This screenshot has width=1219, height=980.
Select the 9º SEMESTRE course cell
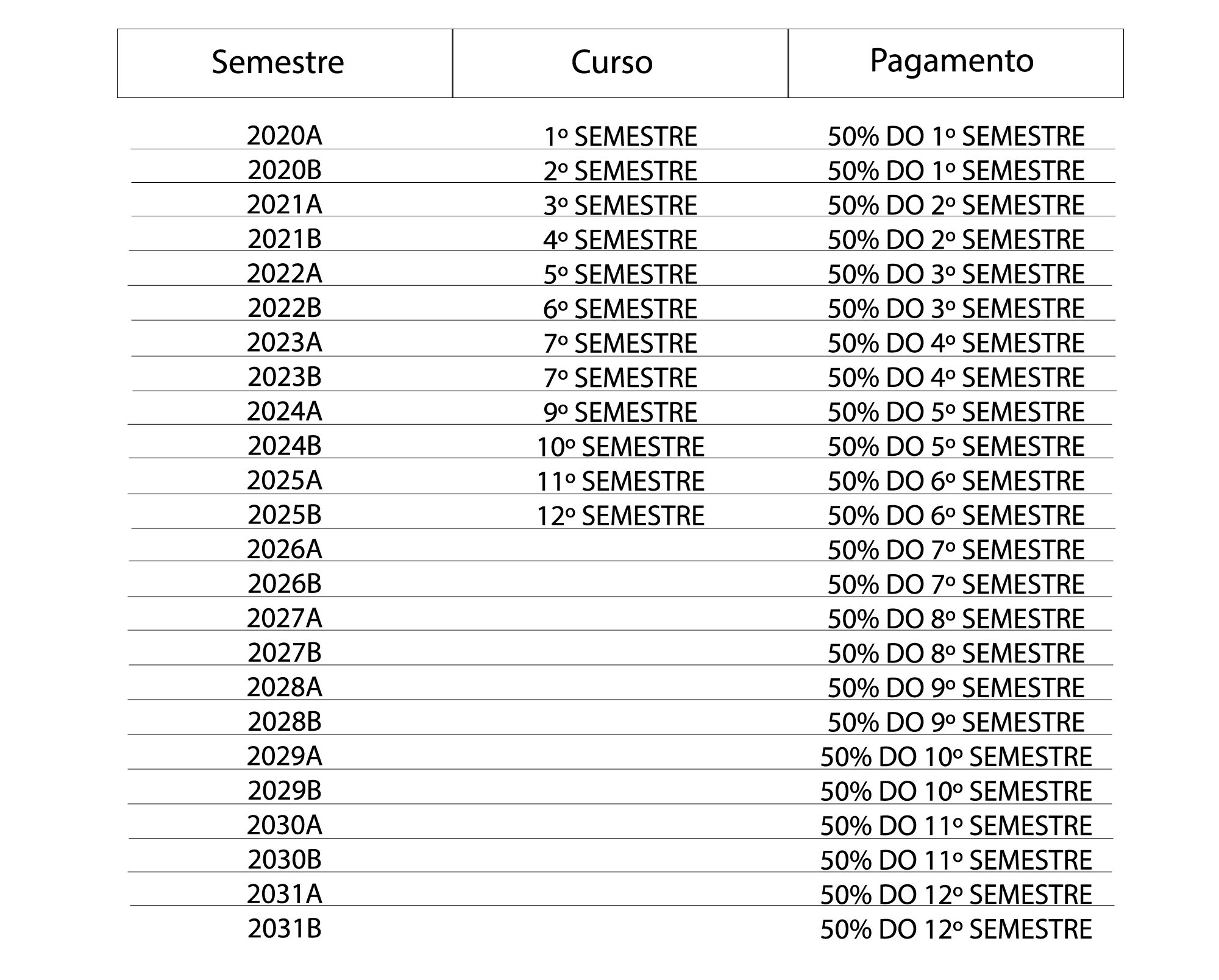coord(620,413)
